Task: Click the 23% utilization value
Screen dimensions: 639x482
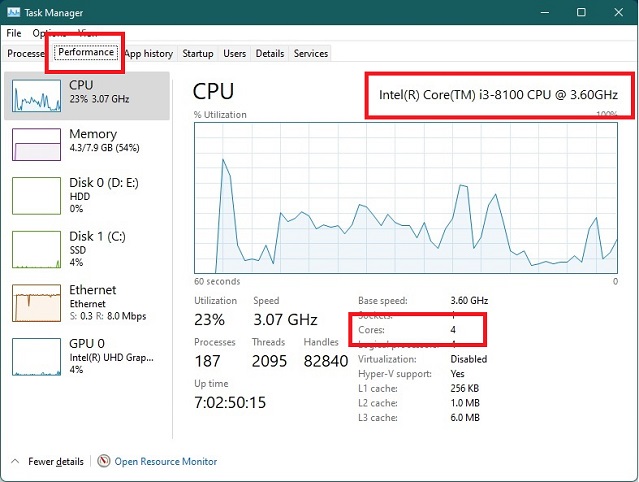Action: click(x=209, y=320)
